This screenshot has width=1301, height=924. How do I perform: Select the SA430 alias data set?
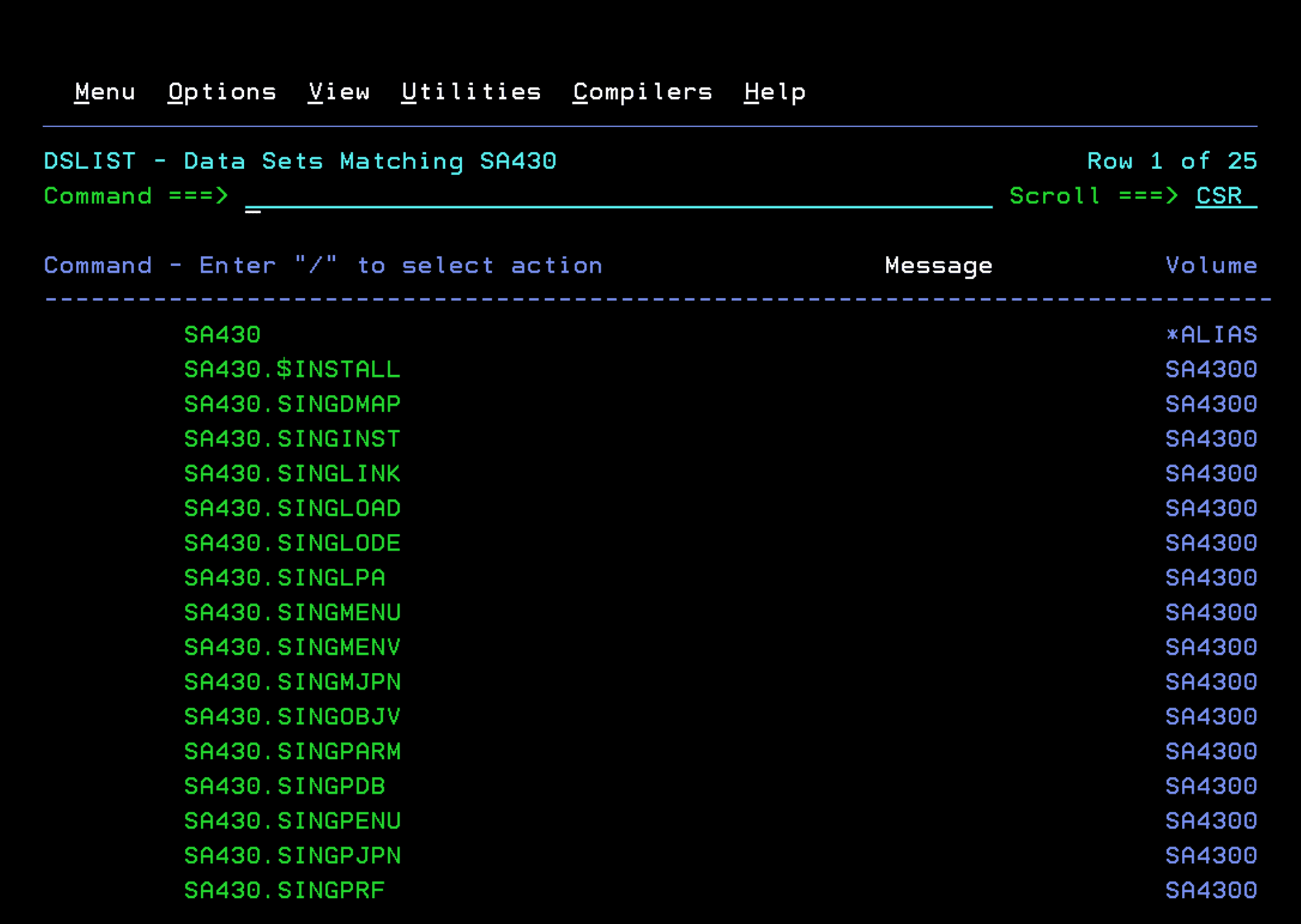click(x=223, y=335)
